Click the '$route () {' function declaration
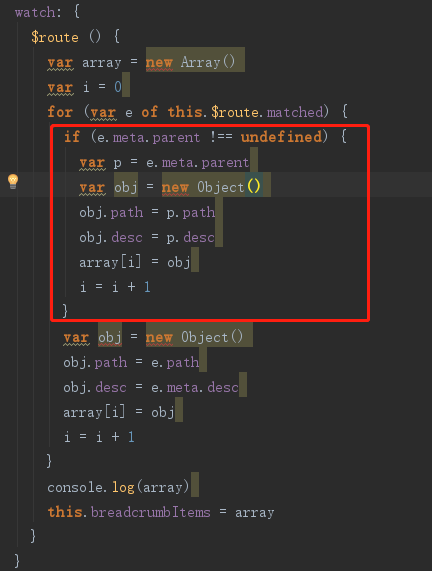The width and height of the screenshot is (432, 571). (75, 37)
